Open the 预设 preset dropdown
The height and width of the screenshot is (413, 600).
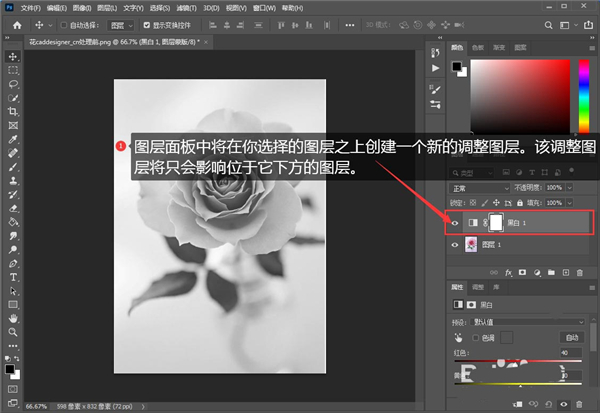[530, 322]
